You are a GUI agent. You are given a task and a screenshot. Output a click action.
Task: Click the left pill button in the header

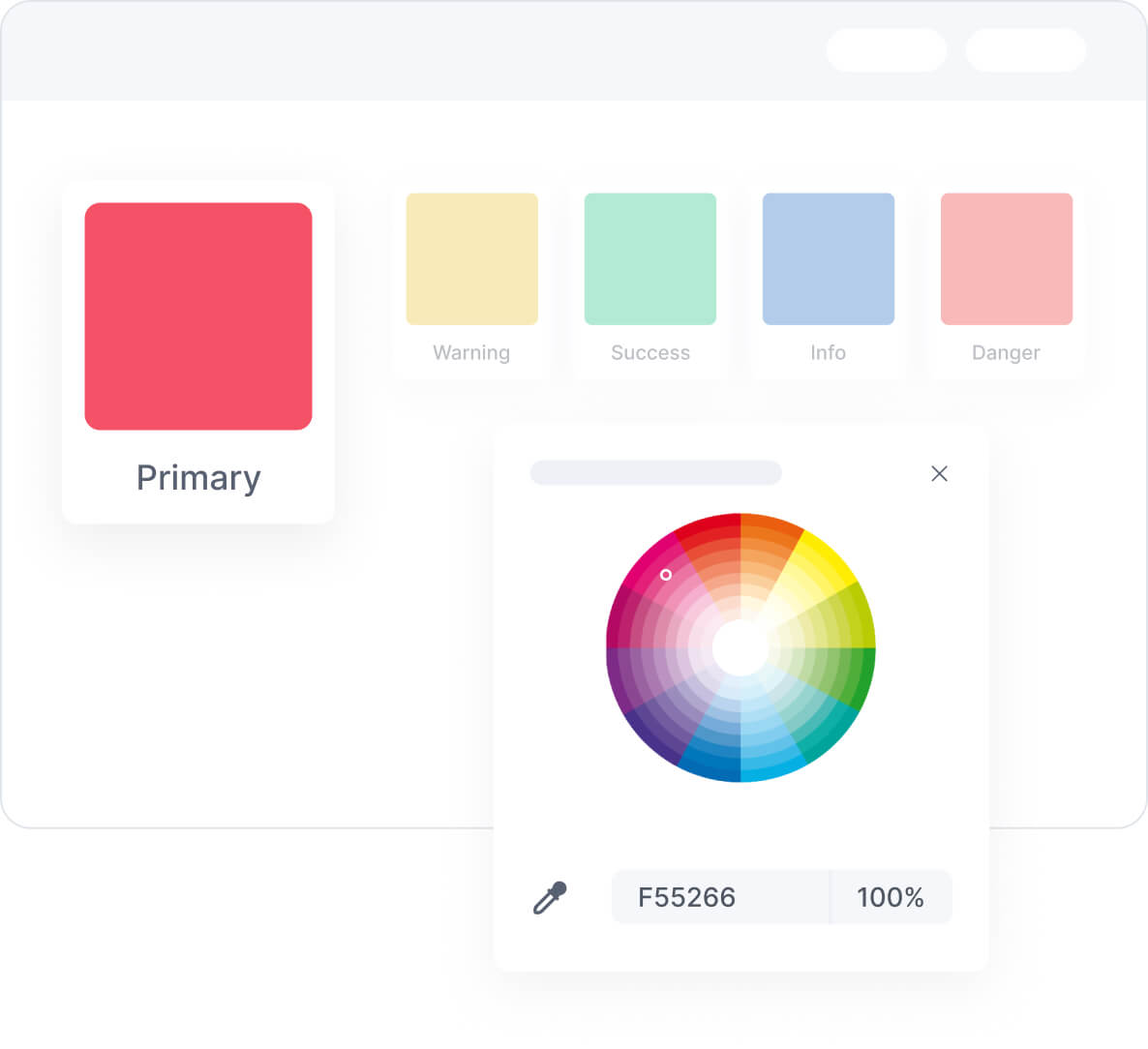pyautogui.click(x=886, y=50)
